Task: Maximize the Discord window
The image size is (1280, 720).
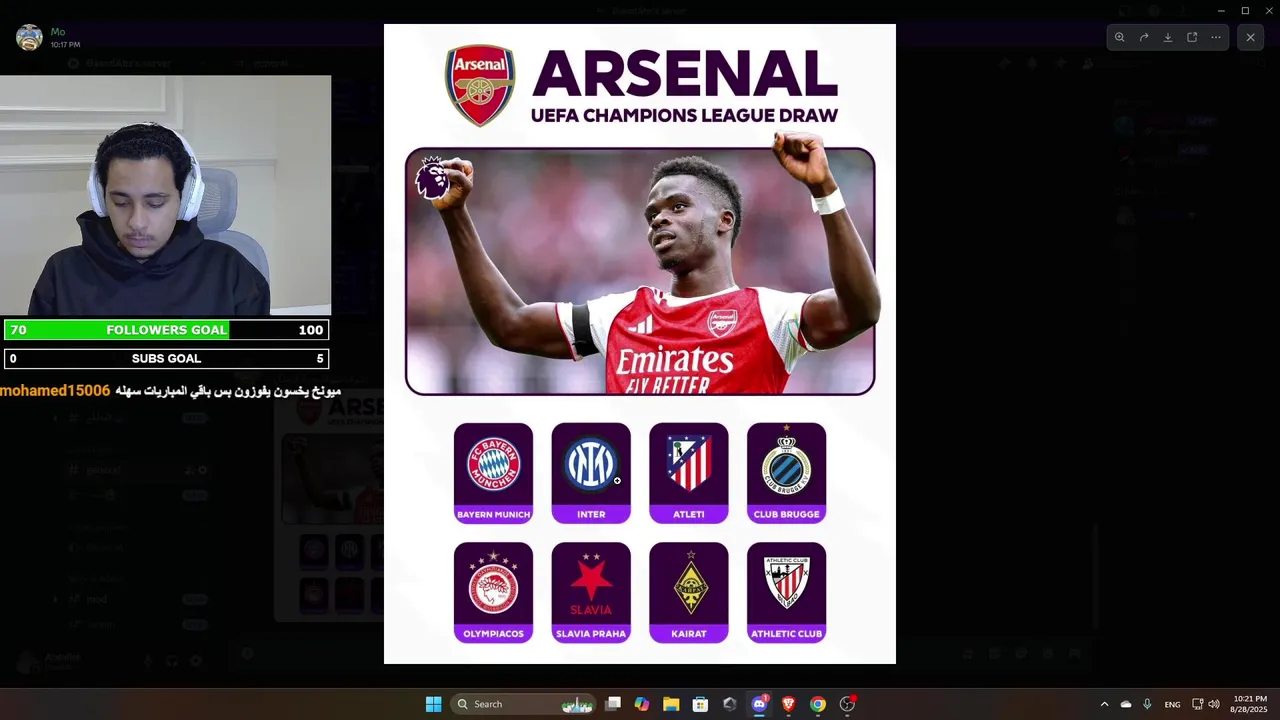Action: pos(1245,10)
